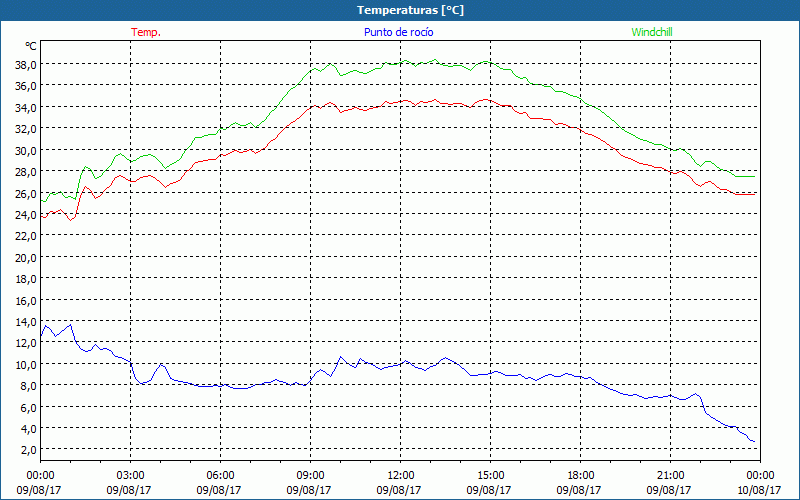Click the 15:00 time label
The width and height of the screenshot is (800, 500).
point(490,476)
